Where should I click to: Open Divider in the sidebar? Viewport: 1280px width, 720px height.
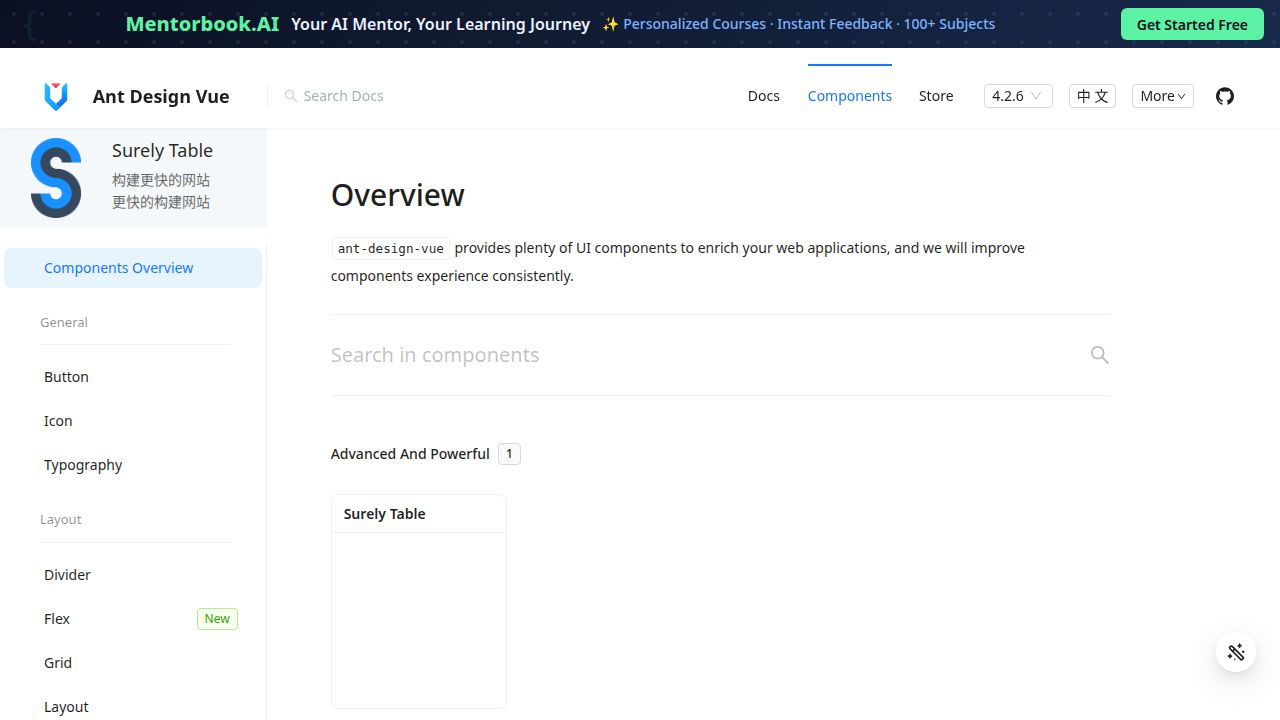click(x=133, y=575)
